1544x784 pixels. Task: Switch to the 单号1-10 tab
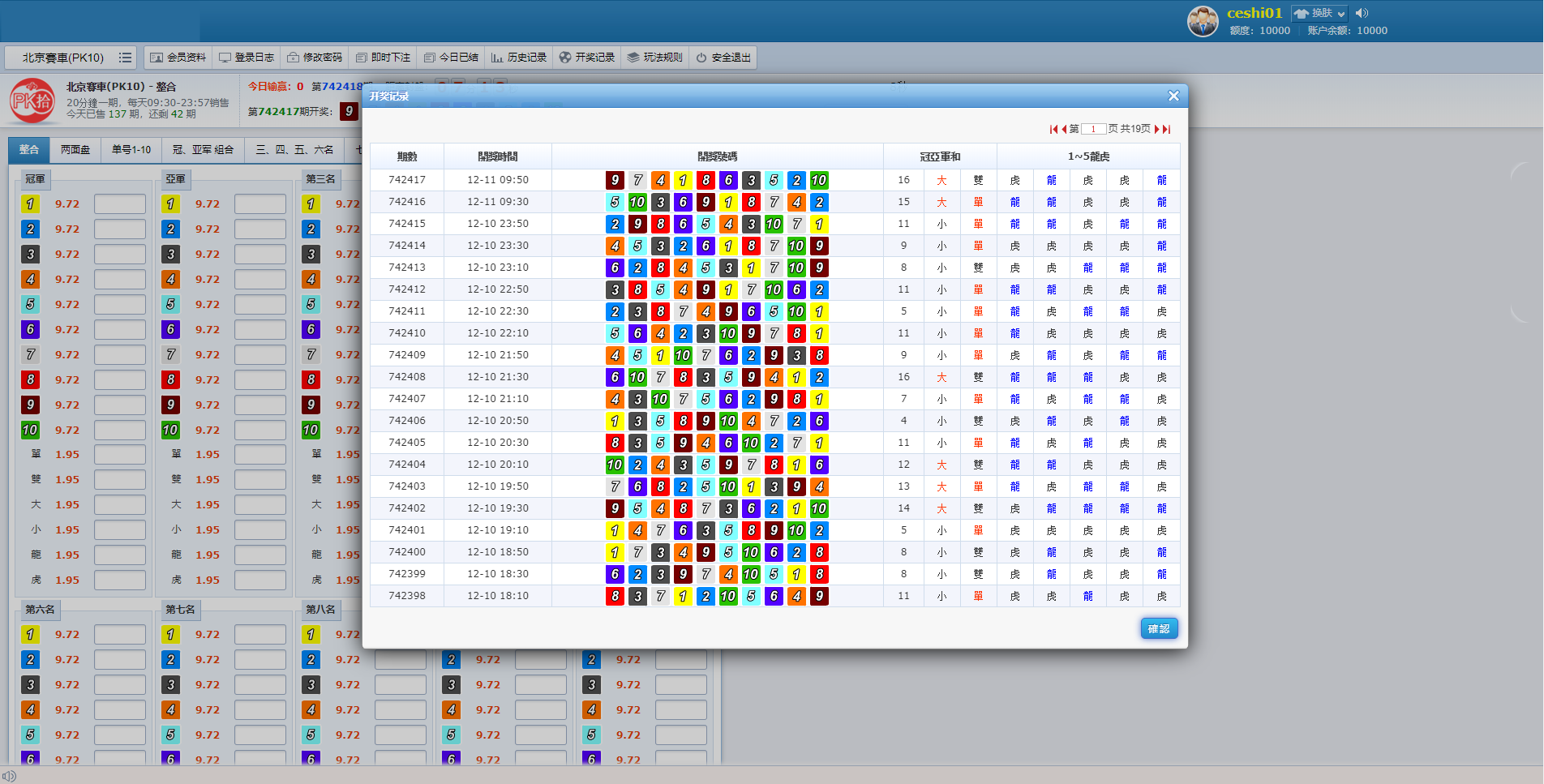click(131, 150)
